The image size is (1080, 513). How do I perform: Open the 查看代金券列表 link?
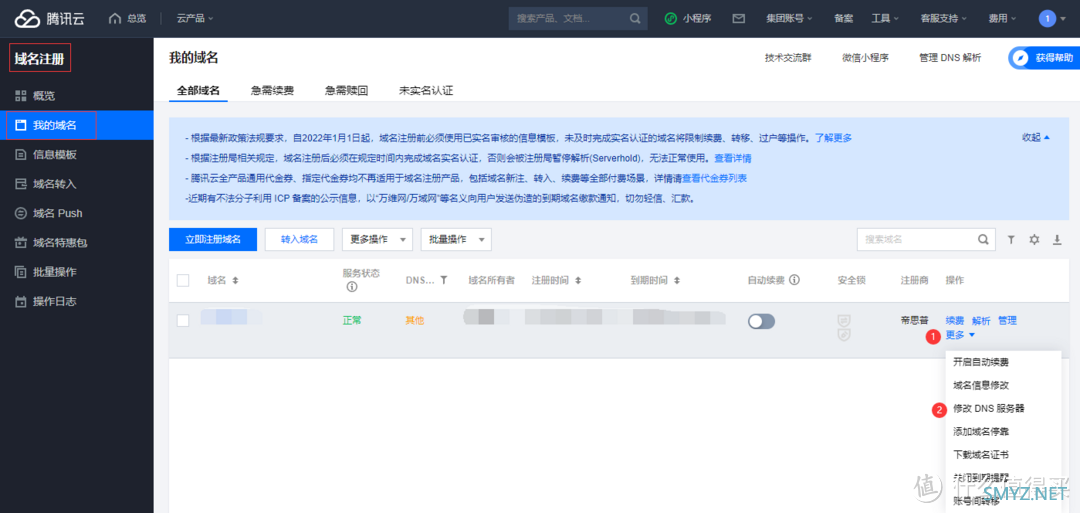[714, 178]
